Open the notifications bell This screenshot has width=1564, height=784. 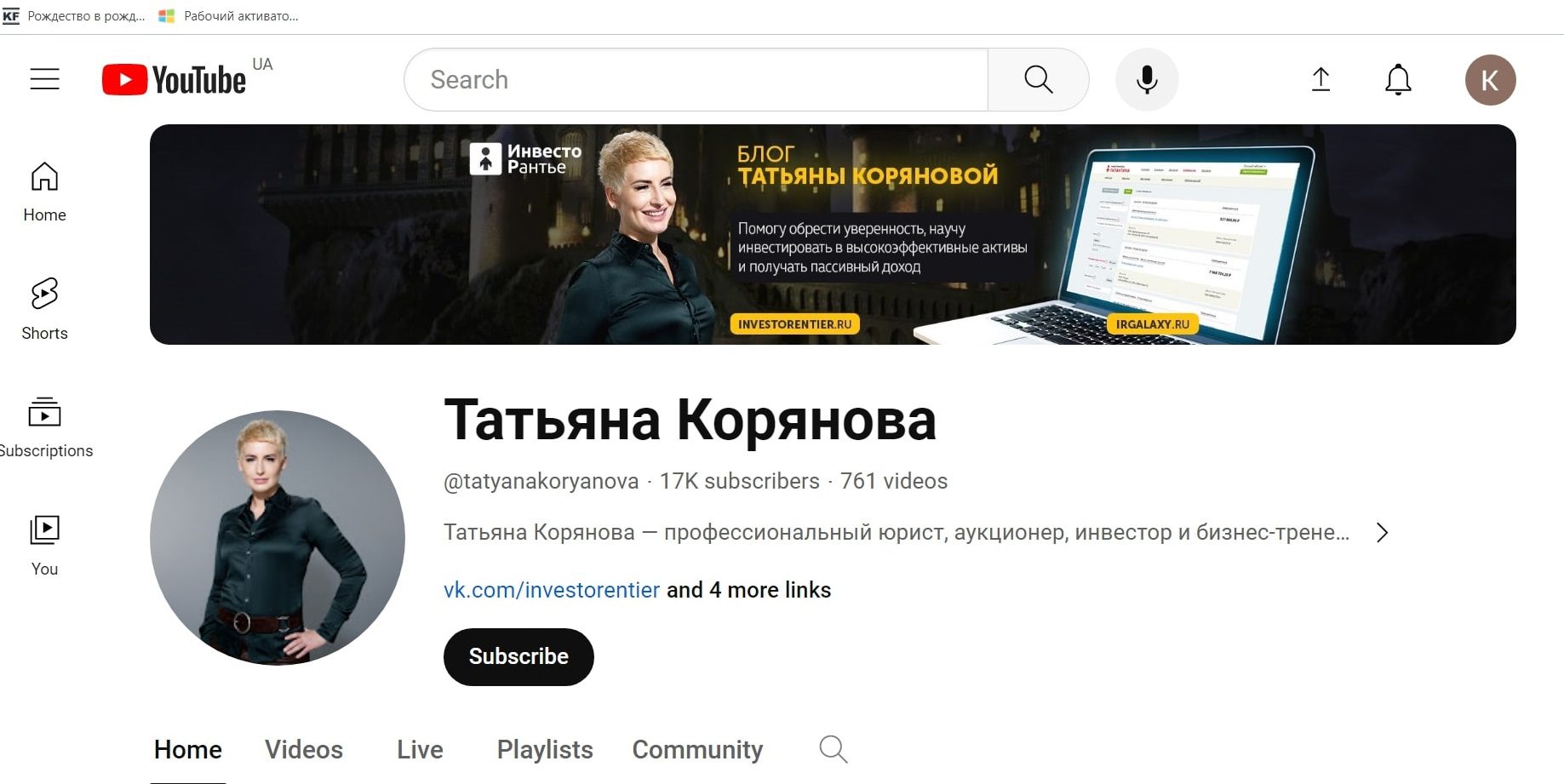point(1398,79)
